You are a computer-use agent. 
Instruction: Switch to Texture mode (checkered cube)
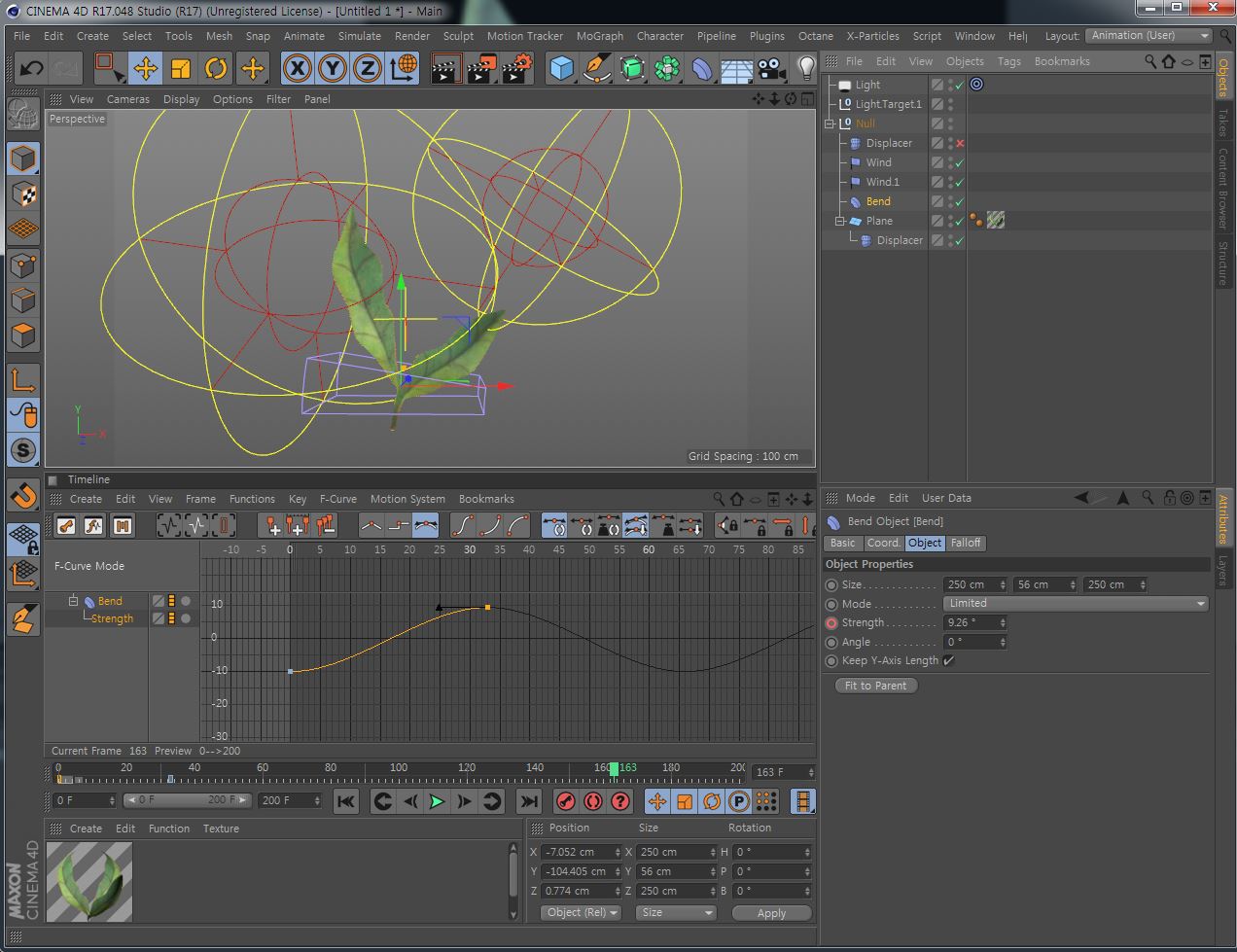[x=23, y=194]
